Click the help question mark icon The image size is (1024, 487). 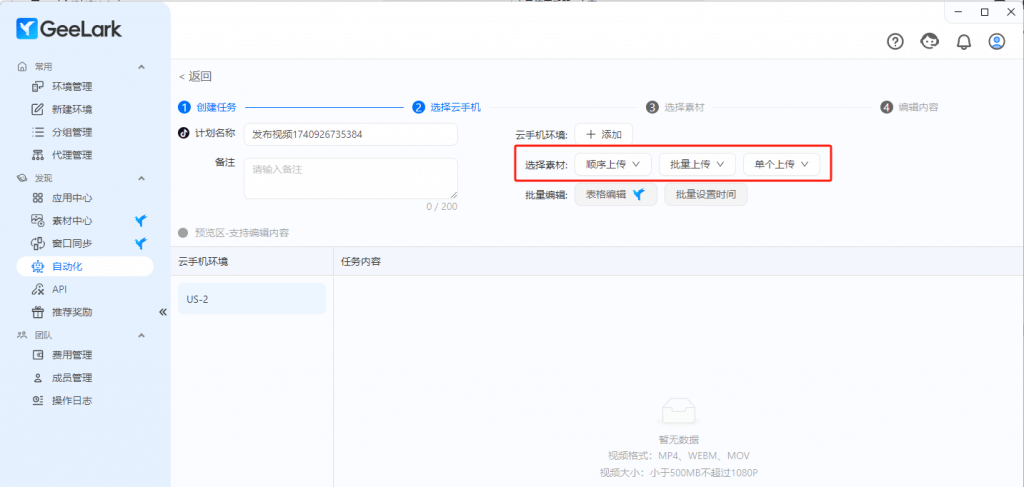[896, 41]
